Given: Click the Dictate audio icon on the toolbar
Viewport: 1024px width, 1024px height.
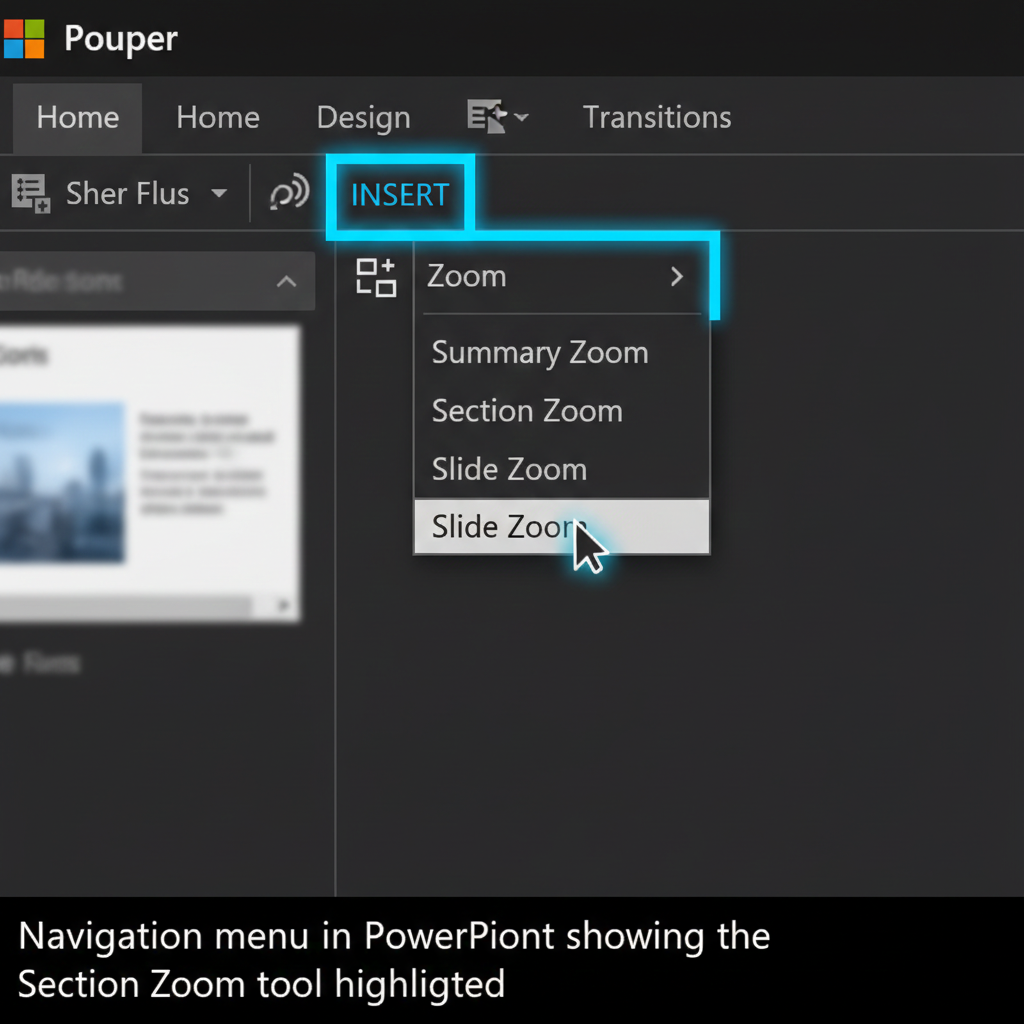Looking at the screenshot, I should coord(288,193).
